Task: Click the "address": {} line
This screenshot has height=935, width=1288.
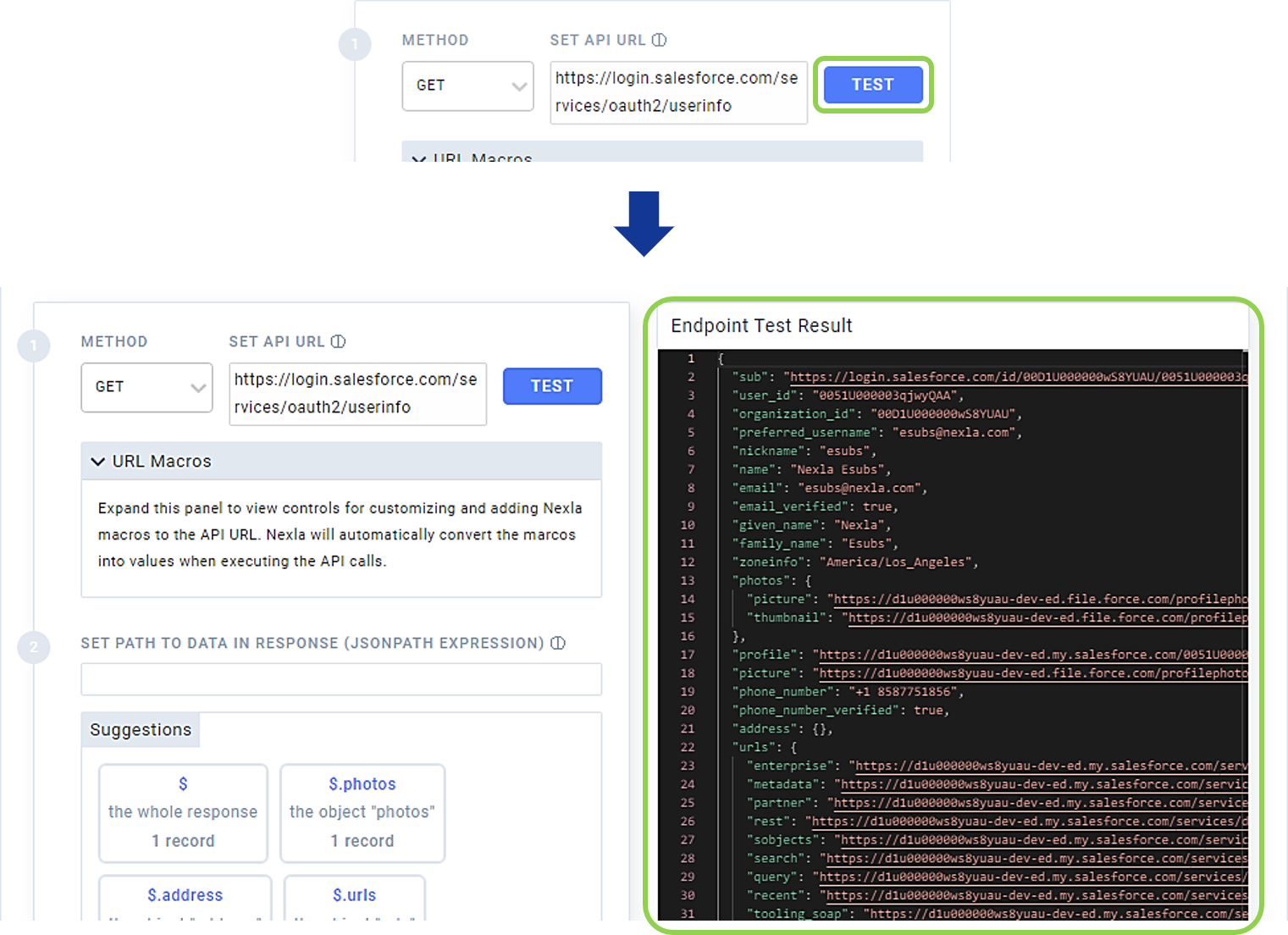Action: (x=782, y=729)
